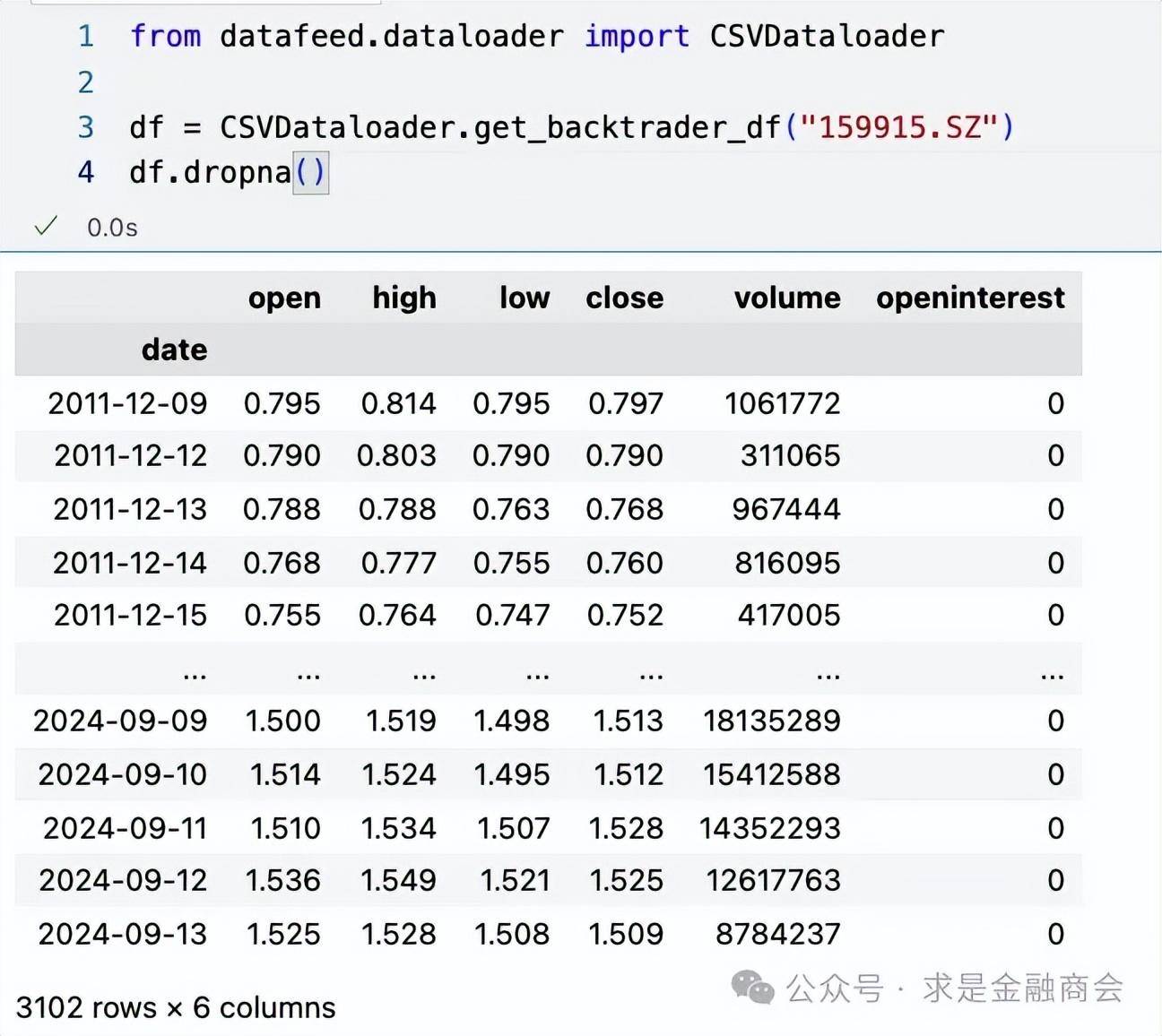
Task: Click the 2024-09-09 date row label
Action: 120,721
